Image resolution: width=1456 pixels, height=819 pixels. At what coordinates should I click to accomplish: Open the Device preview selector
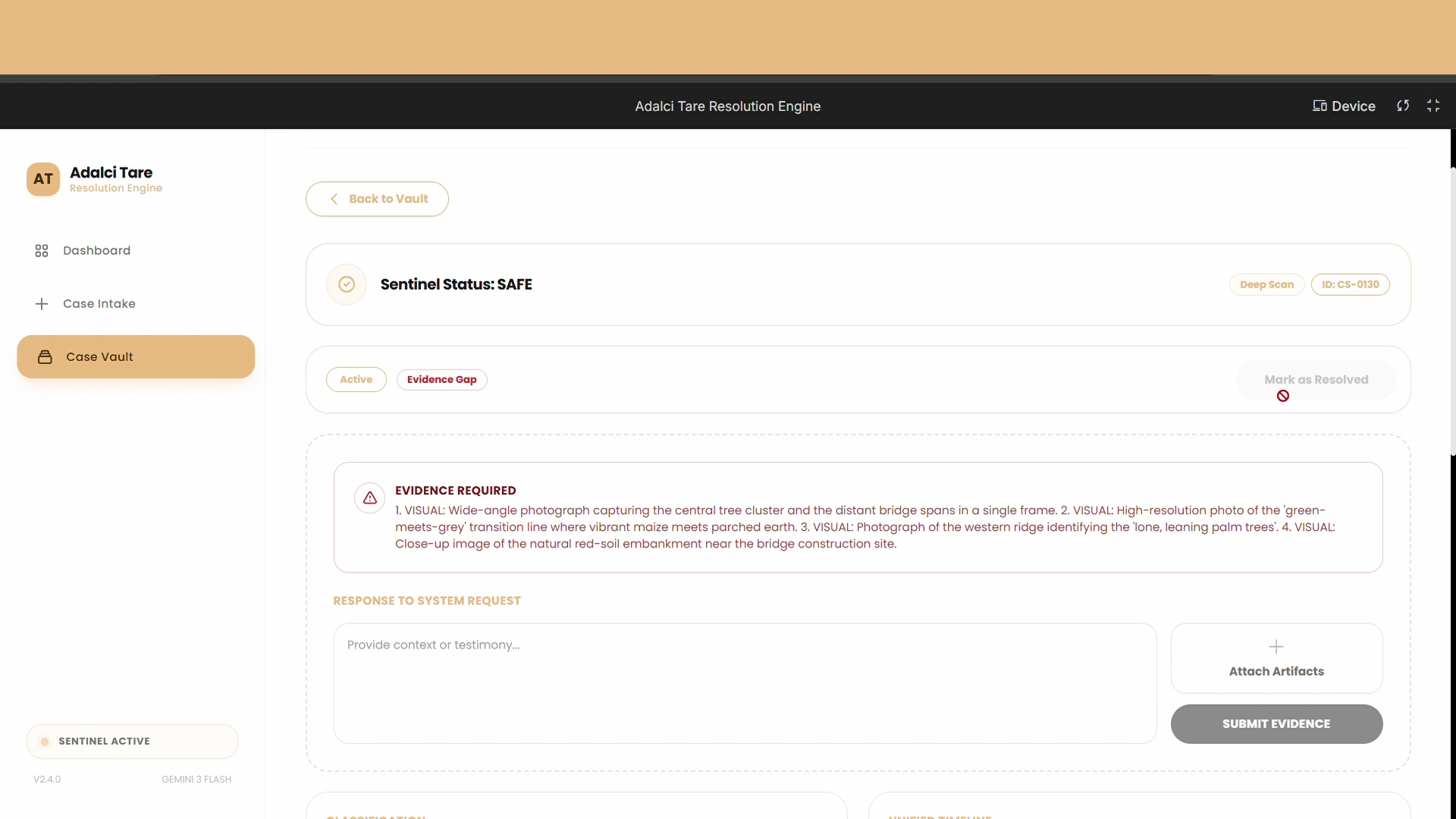coord(1344,106)
